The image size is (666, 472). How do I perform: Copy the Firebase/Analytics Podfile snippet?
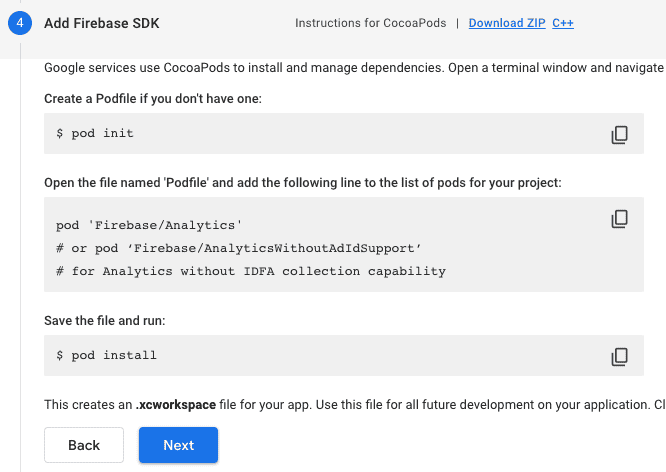pyautogui.click(x=619, y=218)
